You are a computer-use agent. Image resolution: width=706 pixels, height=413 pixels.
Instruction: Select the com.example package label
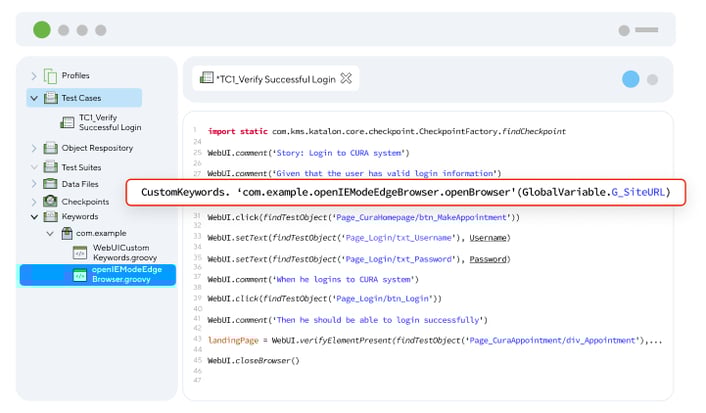pos(101,233)
